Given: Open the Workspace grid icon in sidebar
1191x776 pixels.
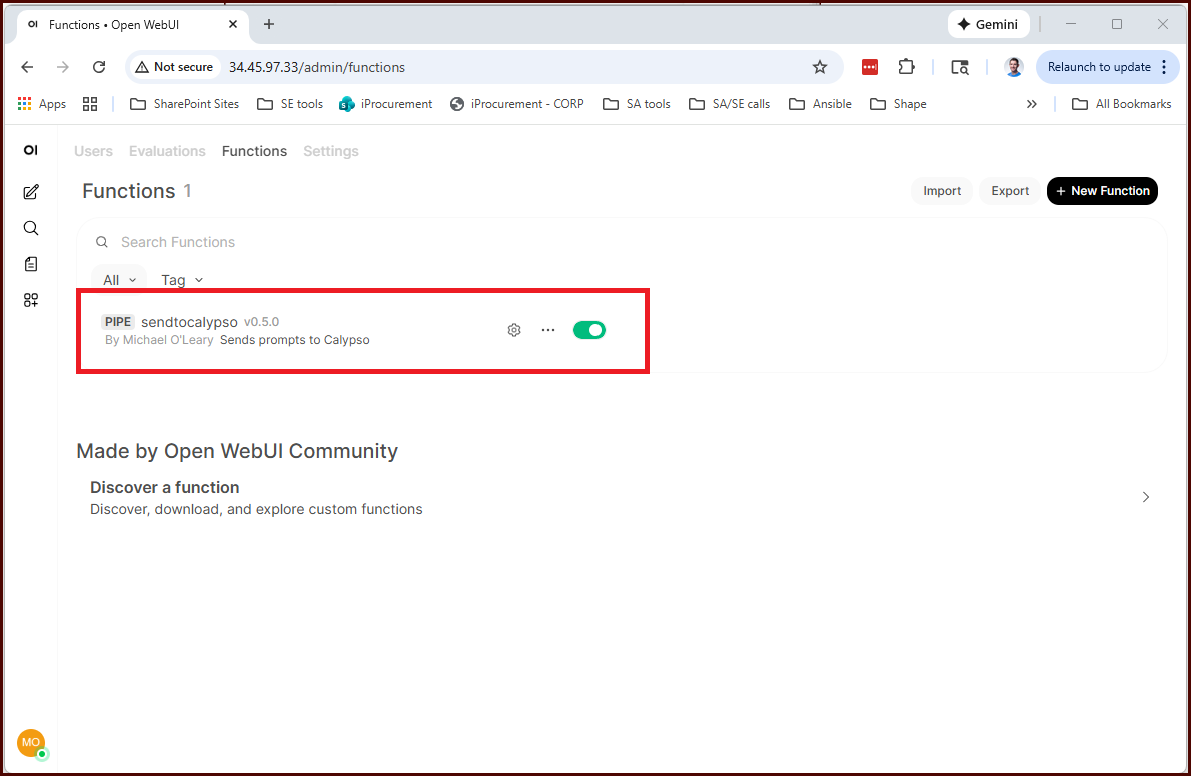Looking at the screenshot, I should pyautogui.click(x=31, y=300).
